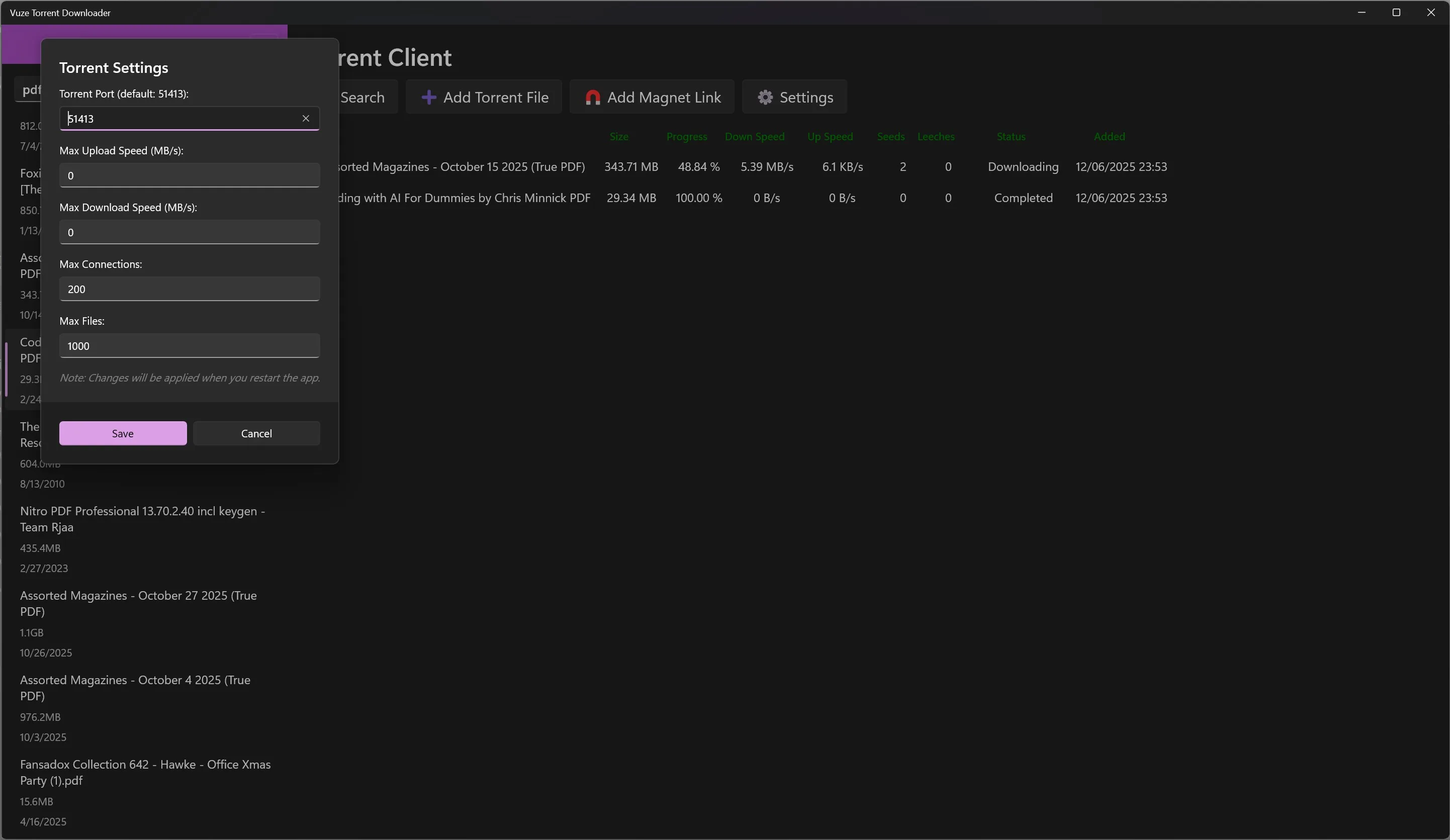
Task: Click the Add Torrent File label
Action: pos(496,97)
